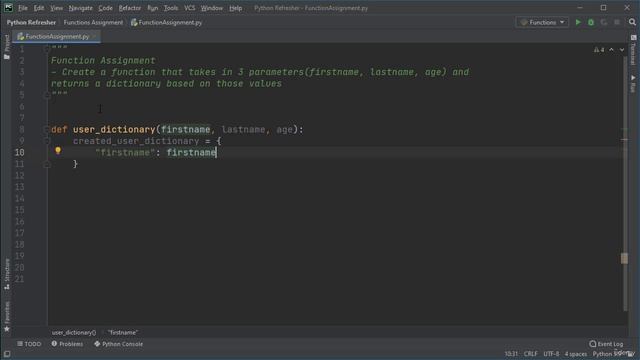Click the yellow intention lightbulb on line 10
The width and height of the screenshot is (640, 360).
[58, 151]
